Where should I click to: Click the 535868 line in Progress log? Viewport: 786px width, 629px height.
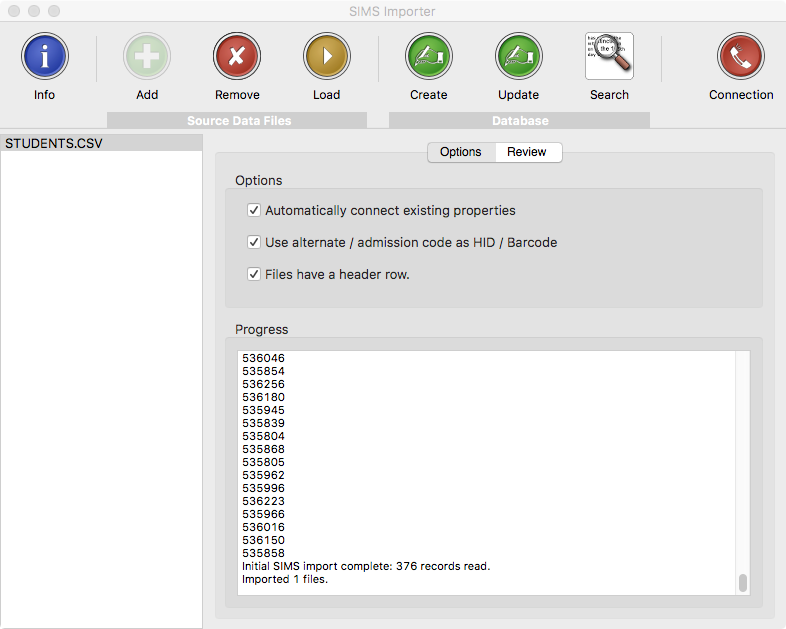(263, 449)
